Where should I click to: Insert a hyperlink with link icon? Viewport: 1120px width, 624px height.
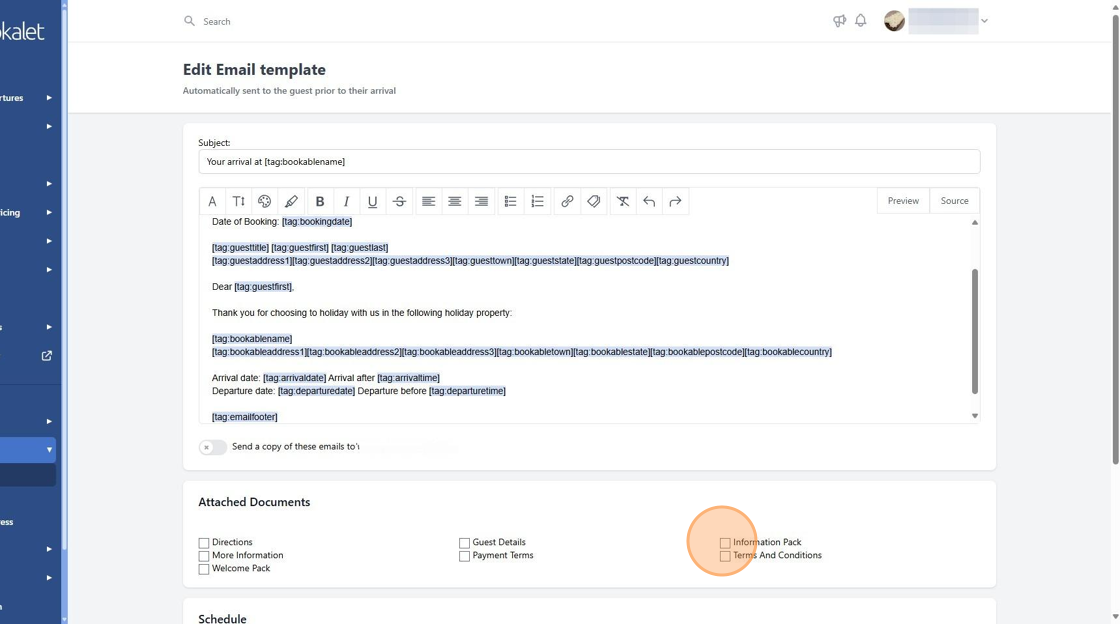coord(567,201)
